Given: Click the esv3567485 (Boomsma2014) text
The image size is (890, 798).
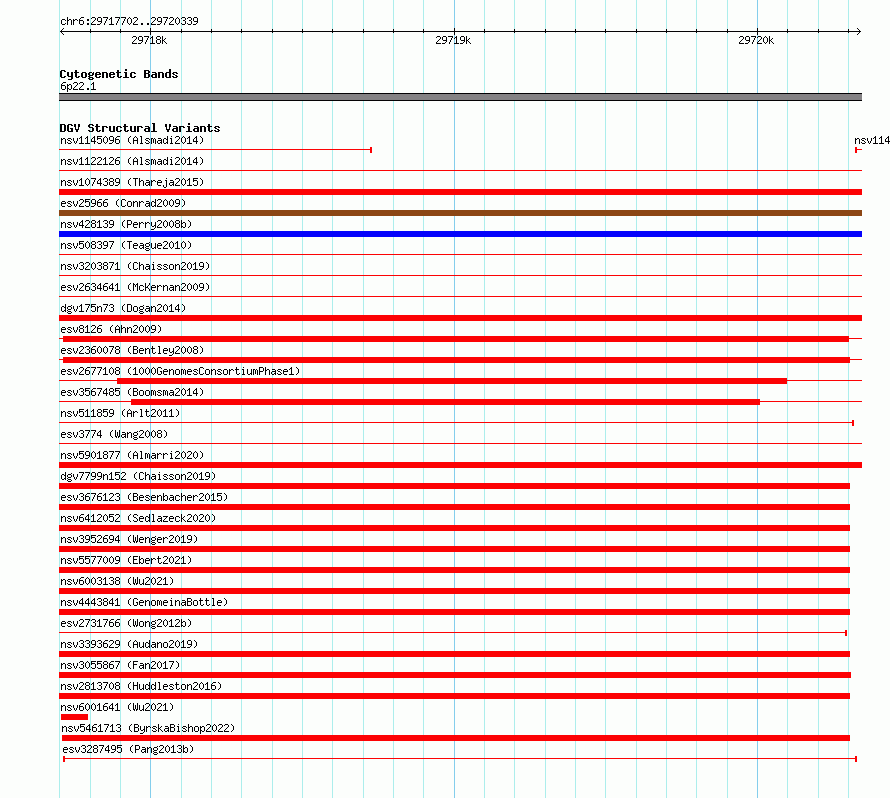Looking at the screenshot, I should 132,392.
